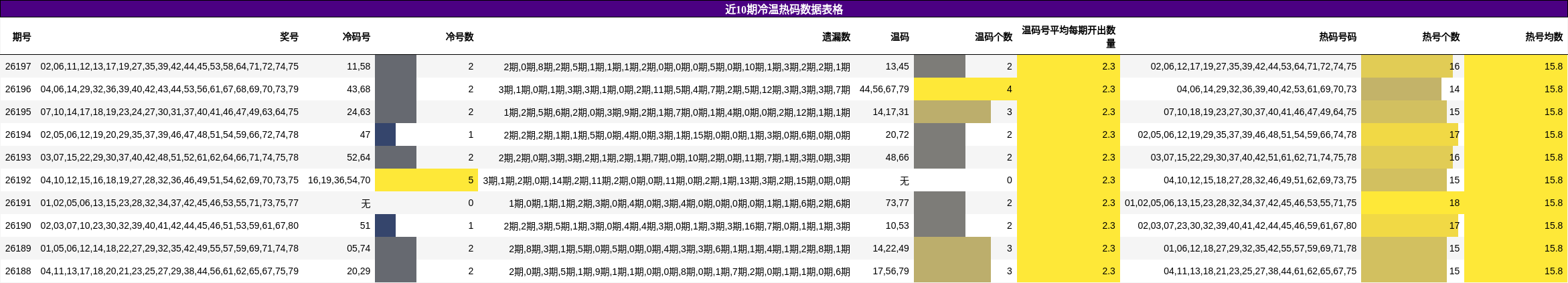Click omission data in row 26192
1568x283 pixels.
[667, 180]
